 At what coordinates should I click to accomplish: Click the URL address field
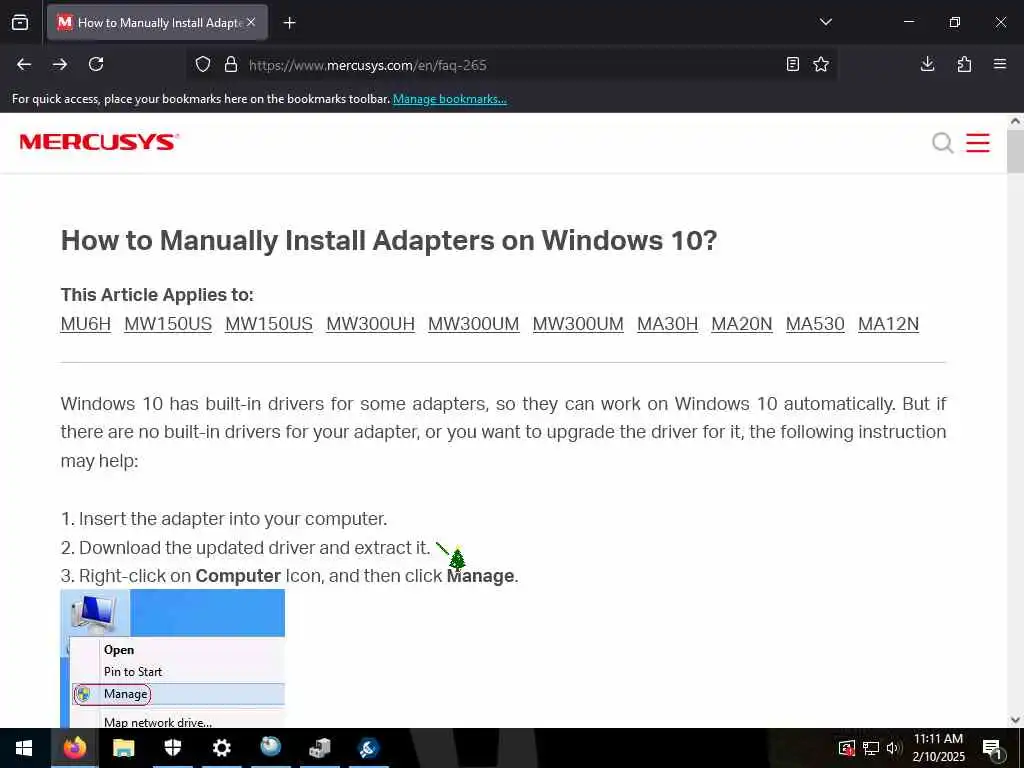(x=509, y=65)
